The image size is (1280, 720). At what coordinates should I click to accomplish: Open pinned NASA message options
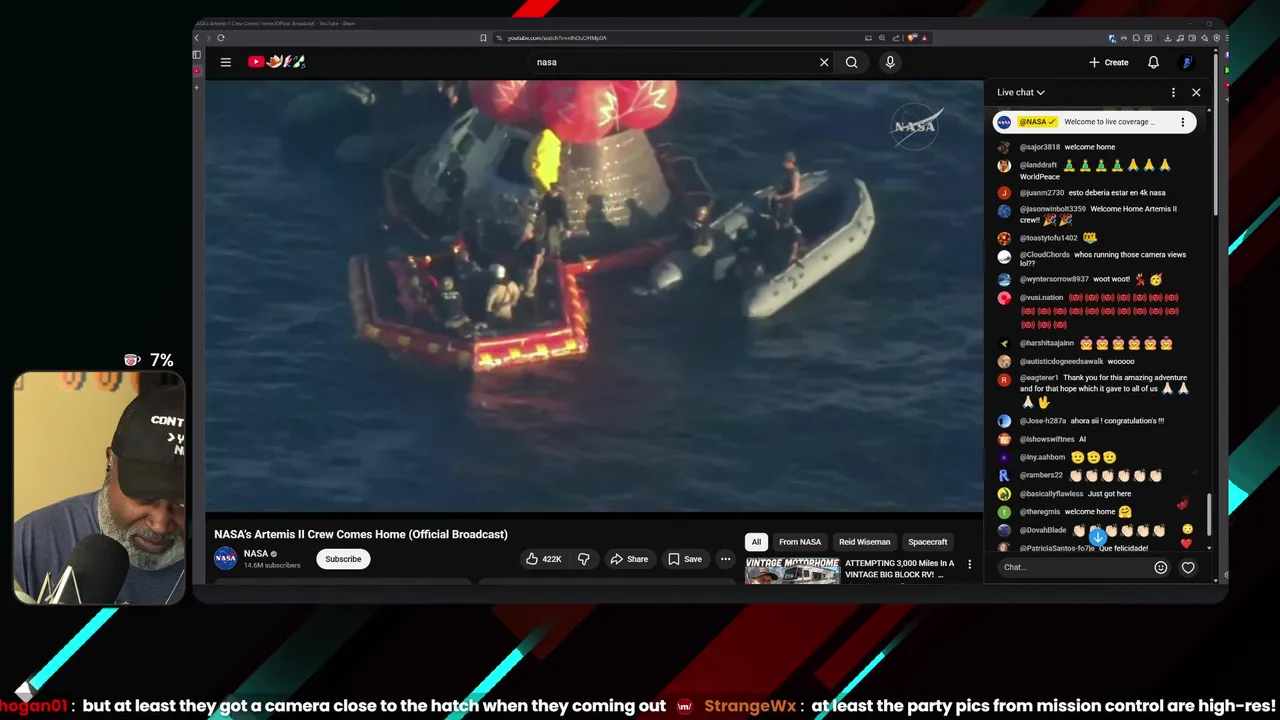[1182, 122]
